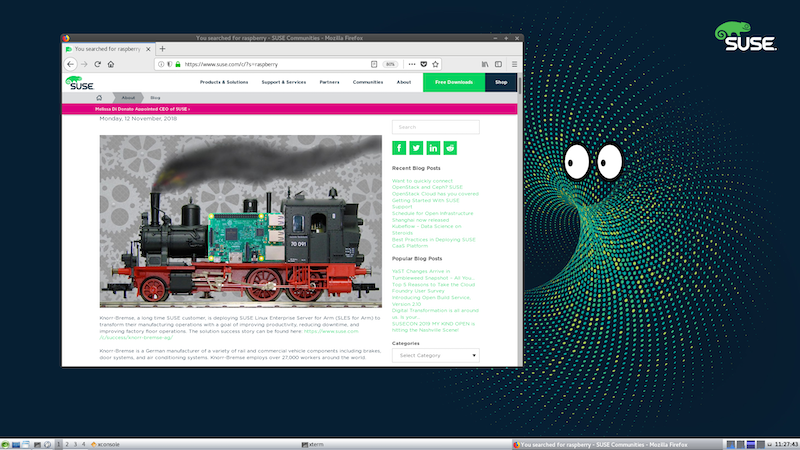
Task: Click the 80% zoom level indicator
Action: coord(390,64)
